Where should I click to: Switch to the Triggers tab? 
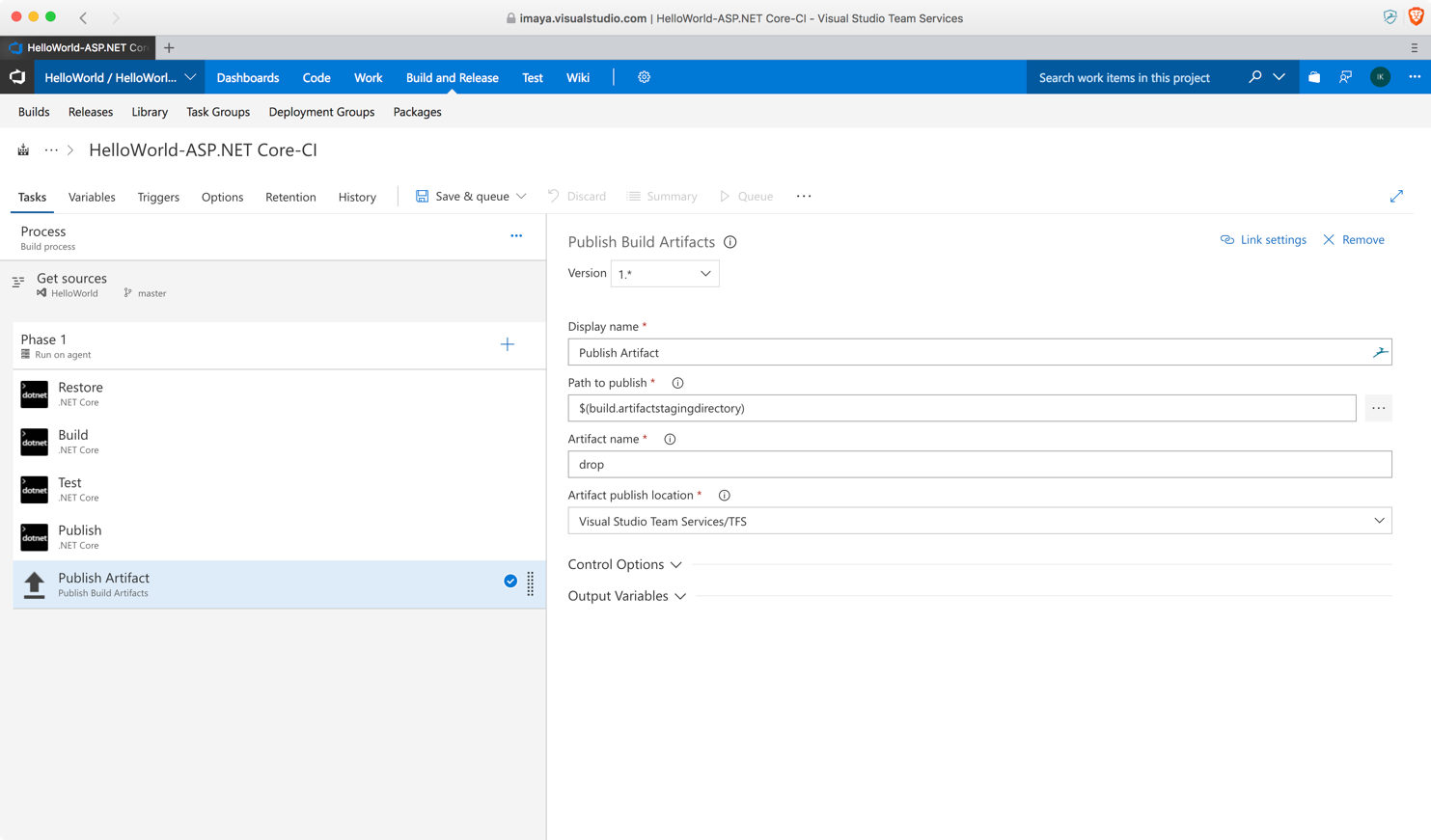[x=158, y=197]
